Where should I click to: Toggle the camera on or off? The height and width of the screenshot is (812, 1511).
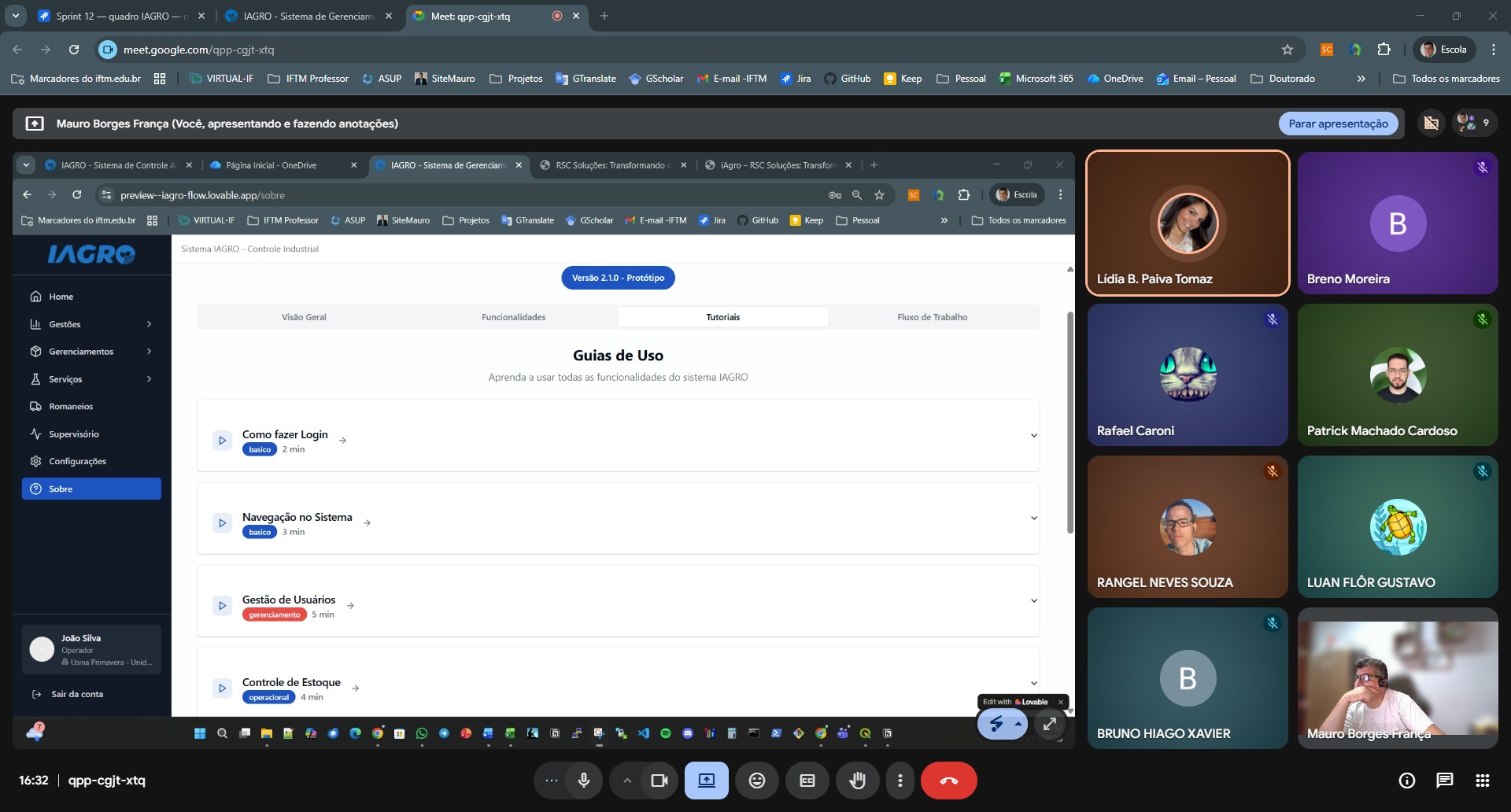pyautogui.click(x=659, y=781)
